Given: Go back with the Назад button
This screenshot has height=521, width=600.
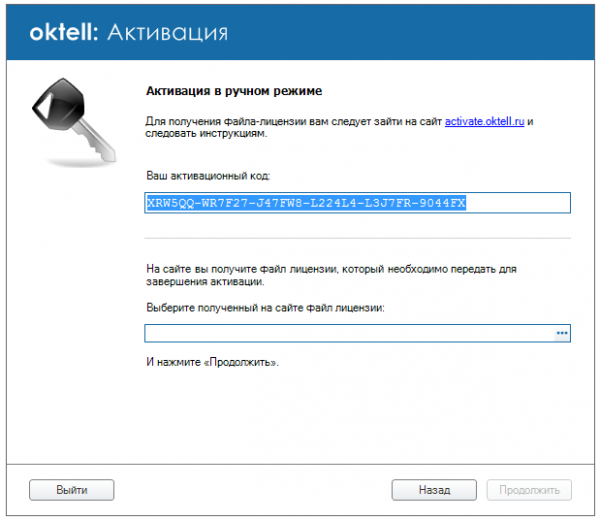Looking at the screenshot, I should (434, 490).
